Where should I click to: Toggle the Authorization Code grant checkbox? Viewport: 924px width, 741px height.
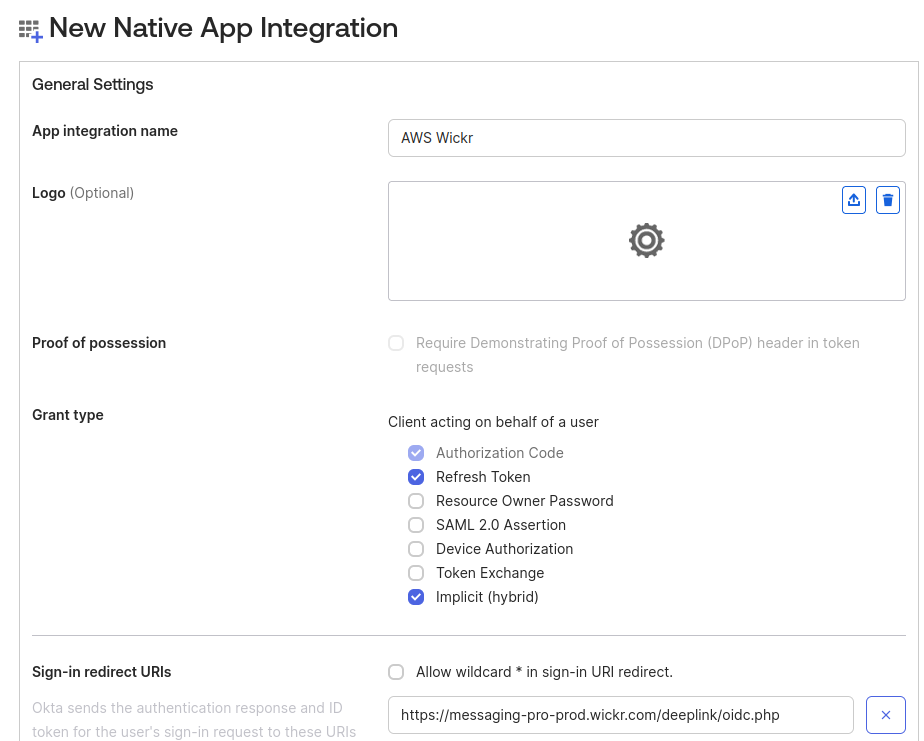[416, 453]
